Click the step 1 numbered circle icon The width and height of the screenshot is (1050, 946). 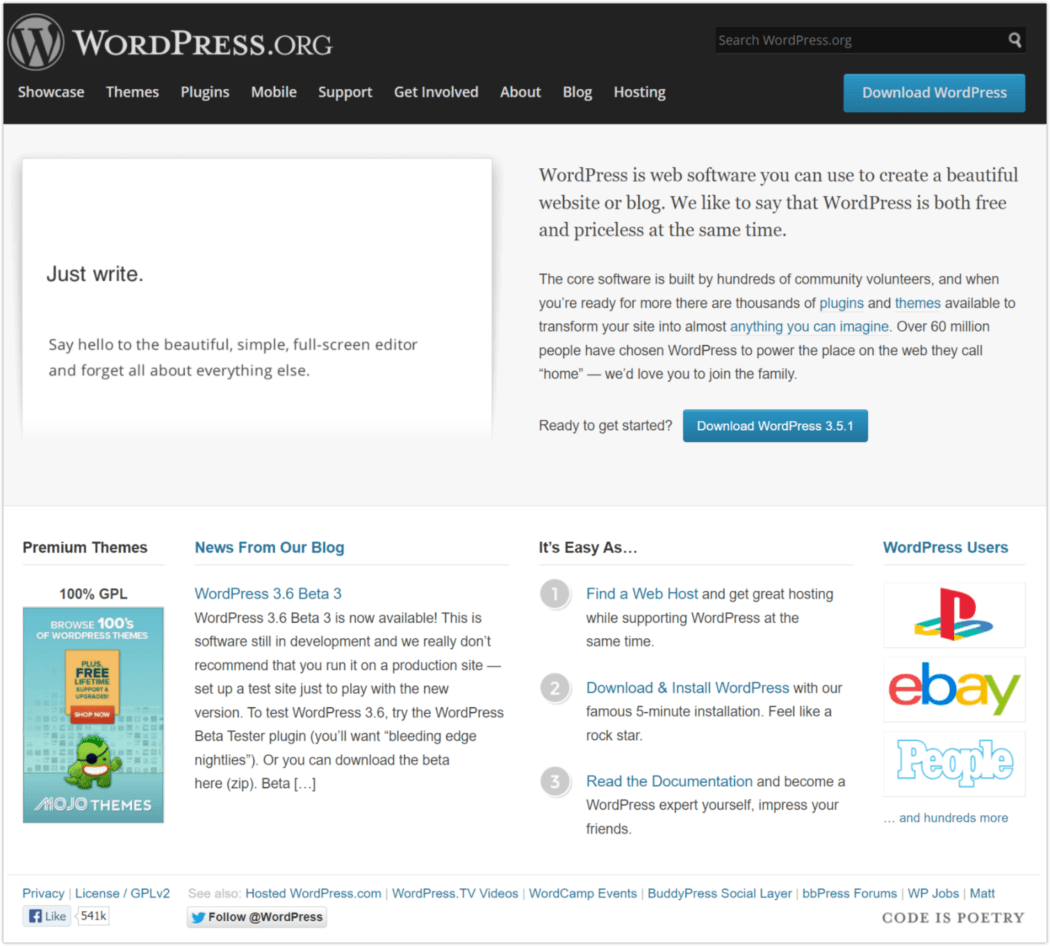click(555, 593)
